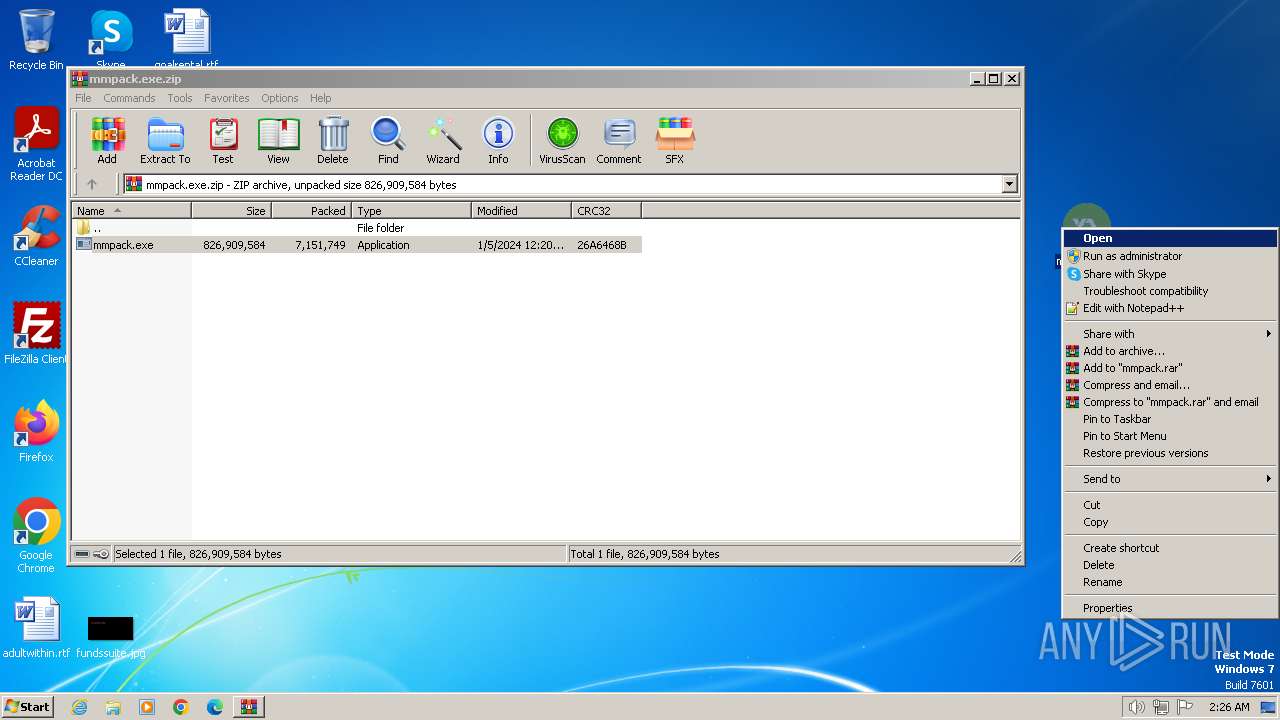Image resolution: width=1280 pixels, height=720 pixels.
Task: Click the View file icon
Action: coord(278,141)
